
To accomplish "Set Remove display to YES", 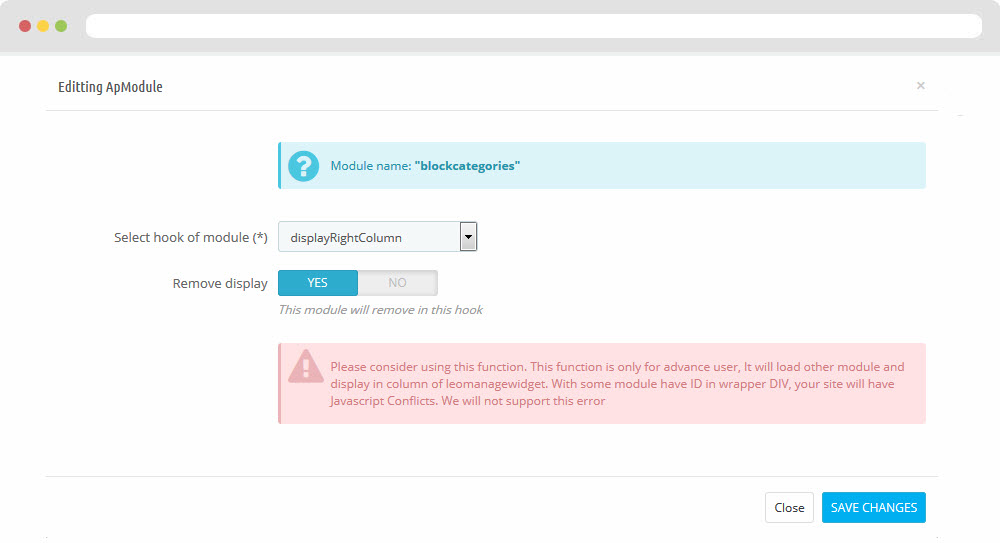I will click(x=317, y=283).
